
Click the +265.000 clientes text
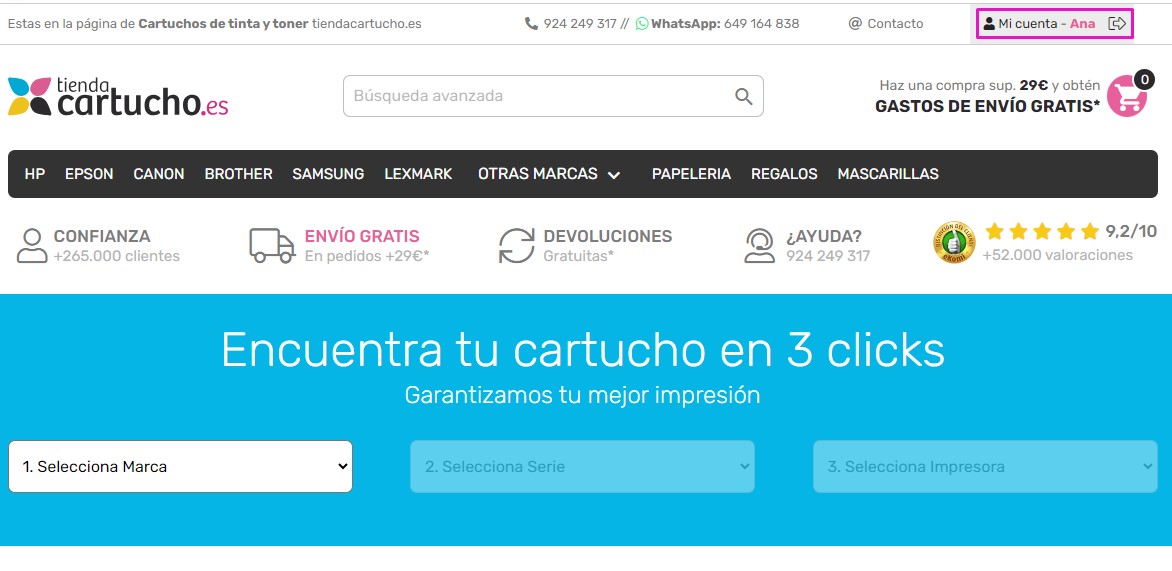[117, 256]
